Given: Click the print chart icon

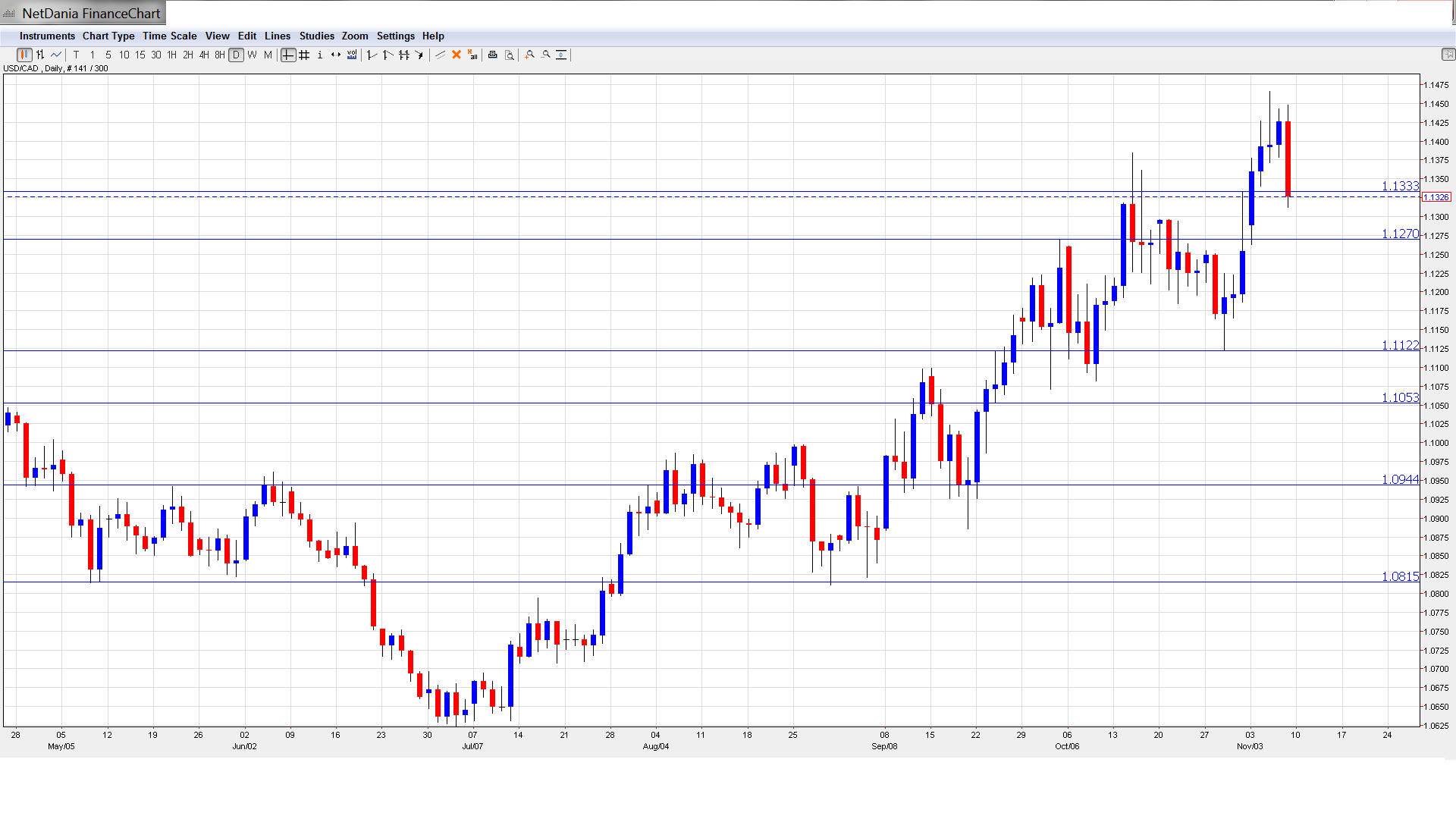Looking at the screenshot, I should [x=493, y=55].
